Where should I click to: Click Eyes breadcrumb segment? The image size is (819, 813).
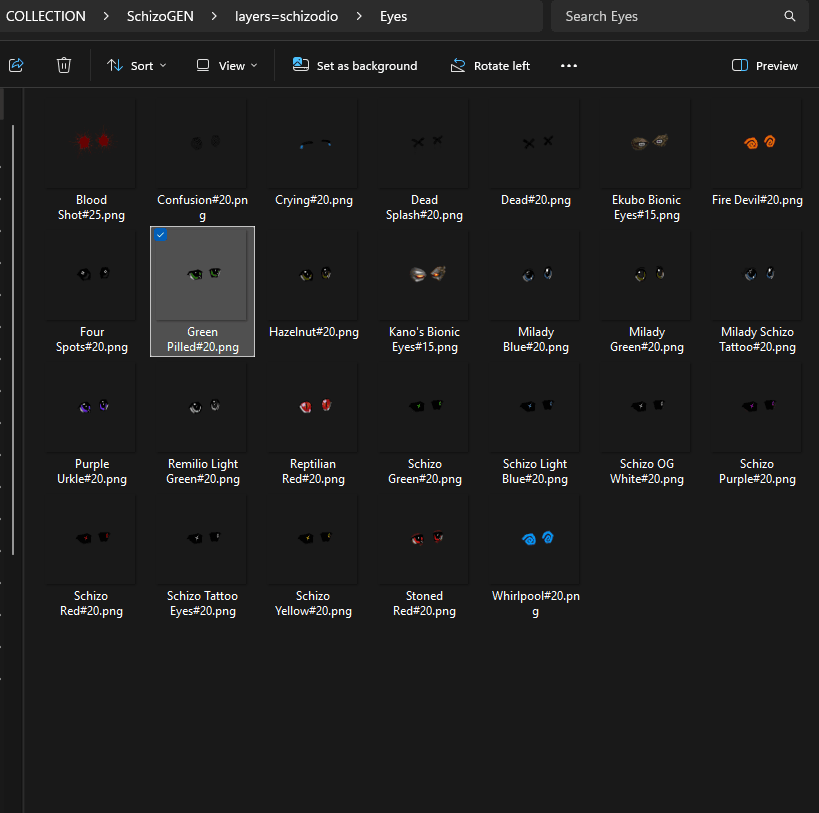(x=393, y=16)
